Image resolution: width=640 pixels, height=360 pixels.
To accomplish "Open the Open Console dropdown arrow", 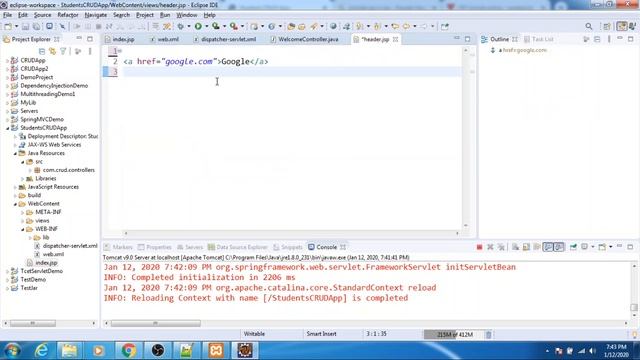I will click(x=611, y=247).
